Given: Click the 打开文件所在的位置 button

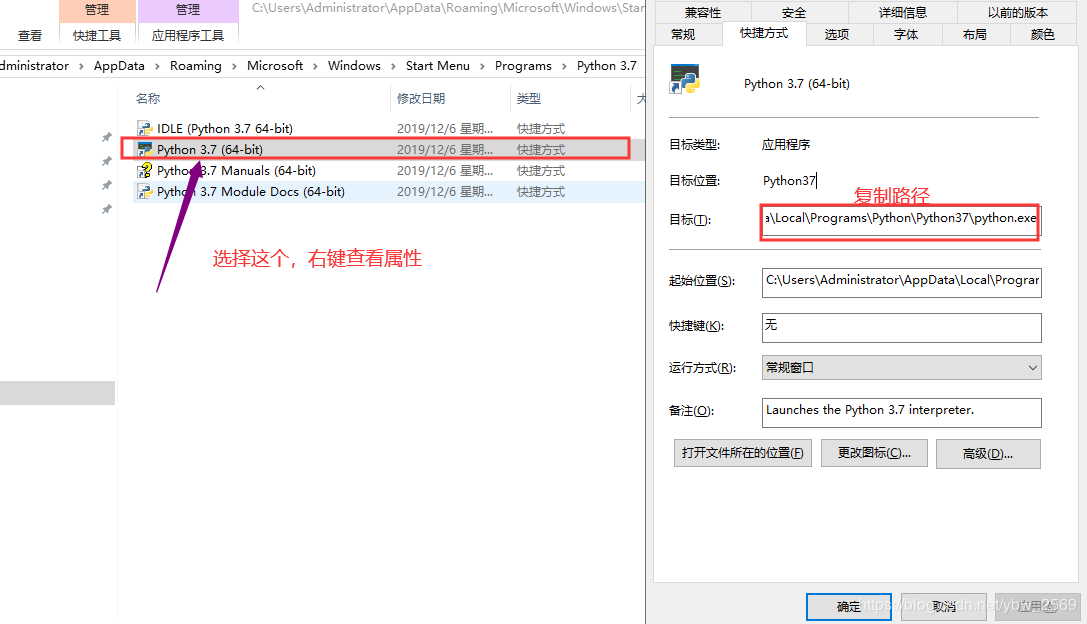Looking at the screenshot, I should click(742, 453).
